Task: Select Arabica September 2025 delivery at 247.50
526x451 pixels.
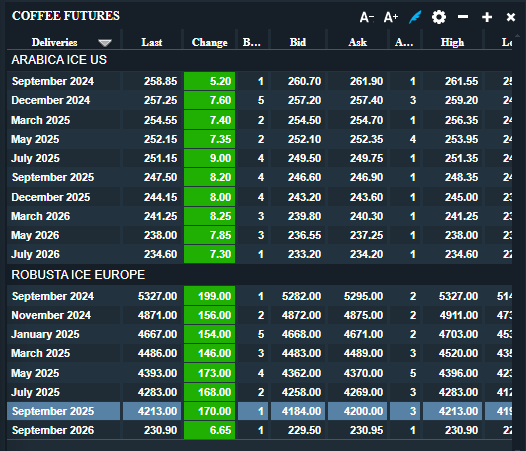Action: (x=259, y=177)
